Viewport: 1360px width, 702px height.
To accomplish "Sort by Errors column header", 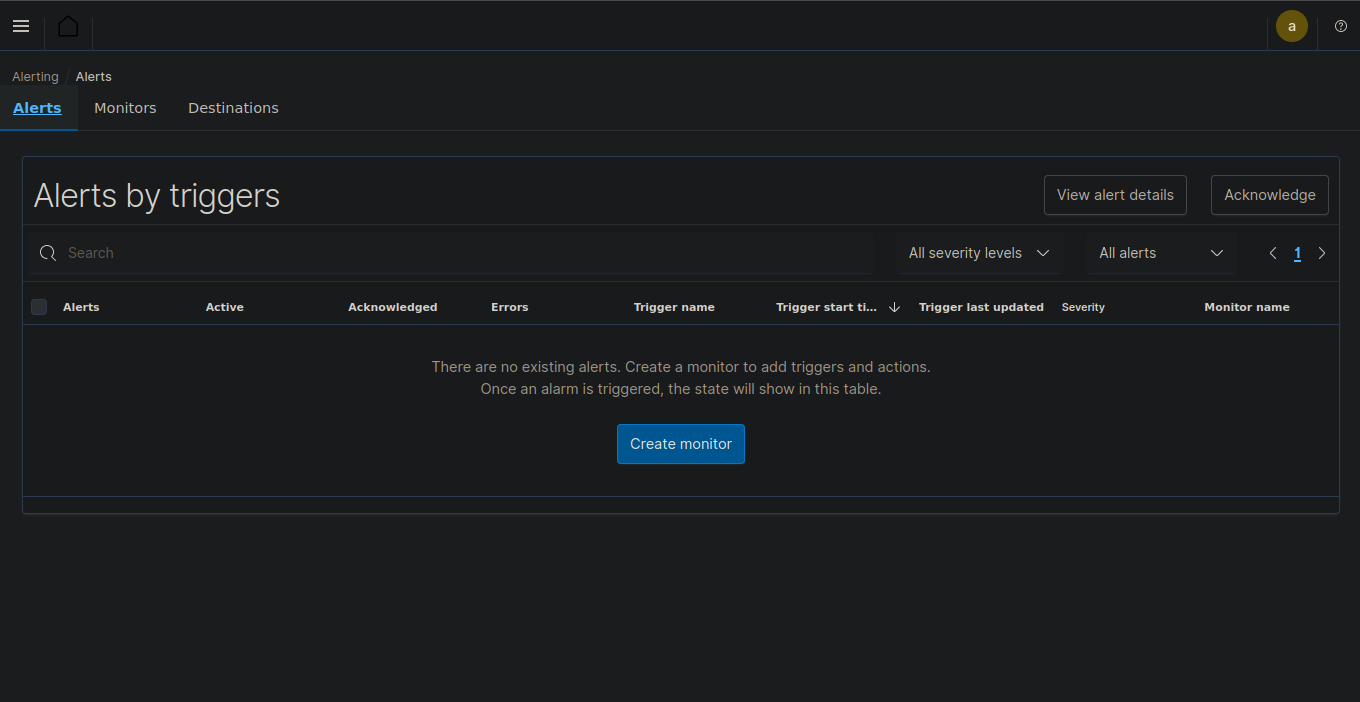I will [509, 307].
